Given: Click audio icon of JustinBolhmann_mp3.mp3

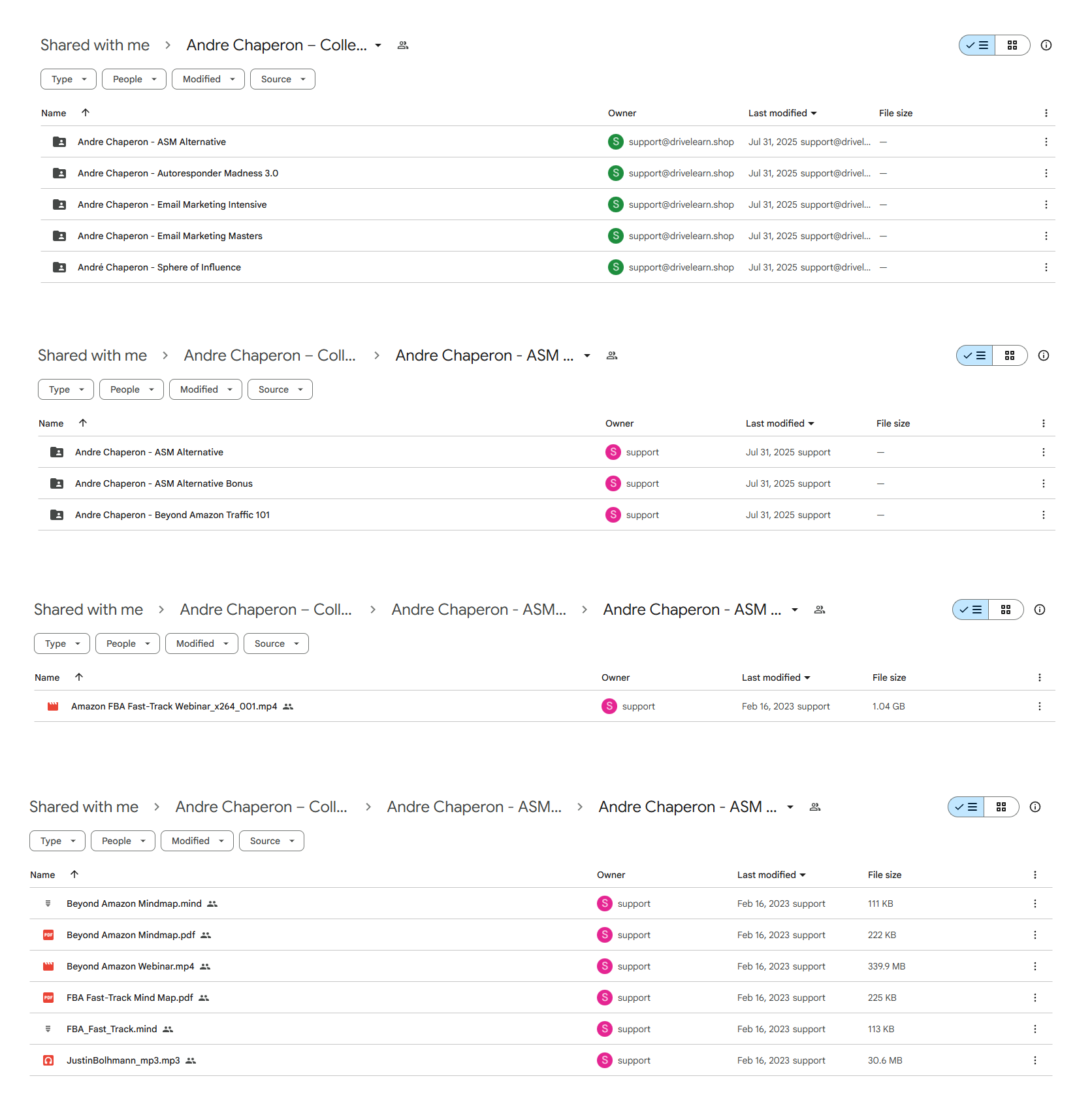Looking at the screenshot, I should coord(48,1060).
